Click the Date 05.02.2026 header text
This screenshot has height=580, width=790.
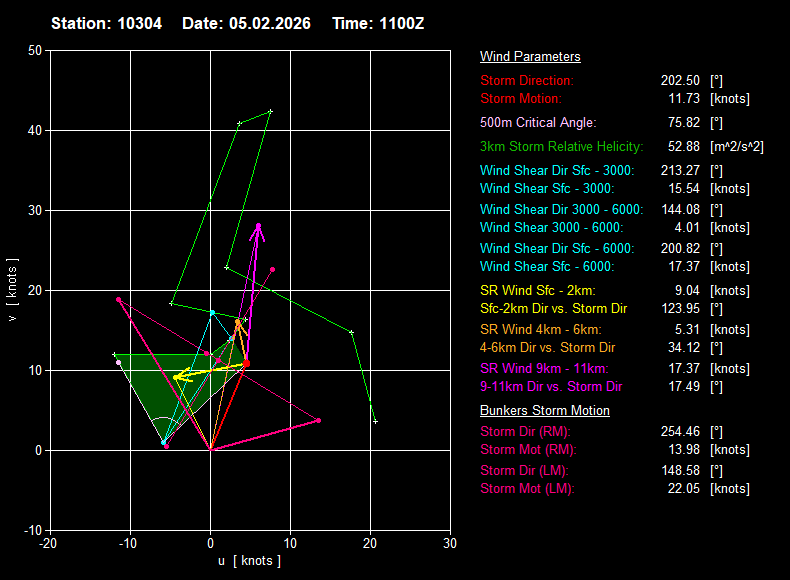pyautogui.click(x=246, y=23)
